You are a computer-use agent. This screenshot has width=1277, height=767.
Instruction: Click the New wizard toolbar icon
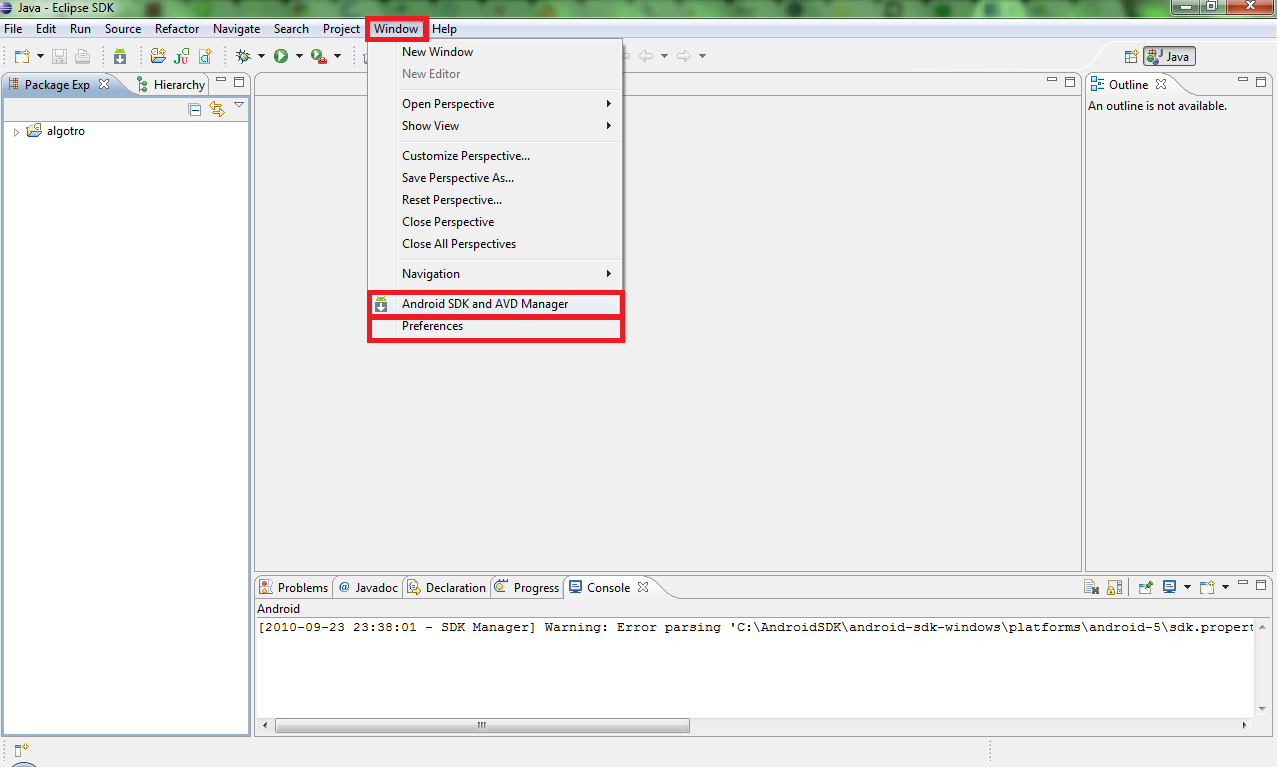(x=22, y=56)
